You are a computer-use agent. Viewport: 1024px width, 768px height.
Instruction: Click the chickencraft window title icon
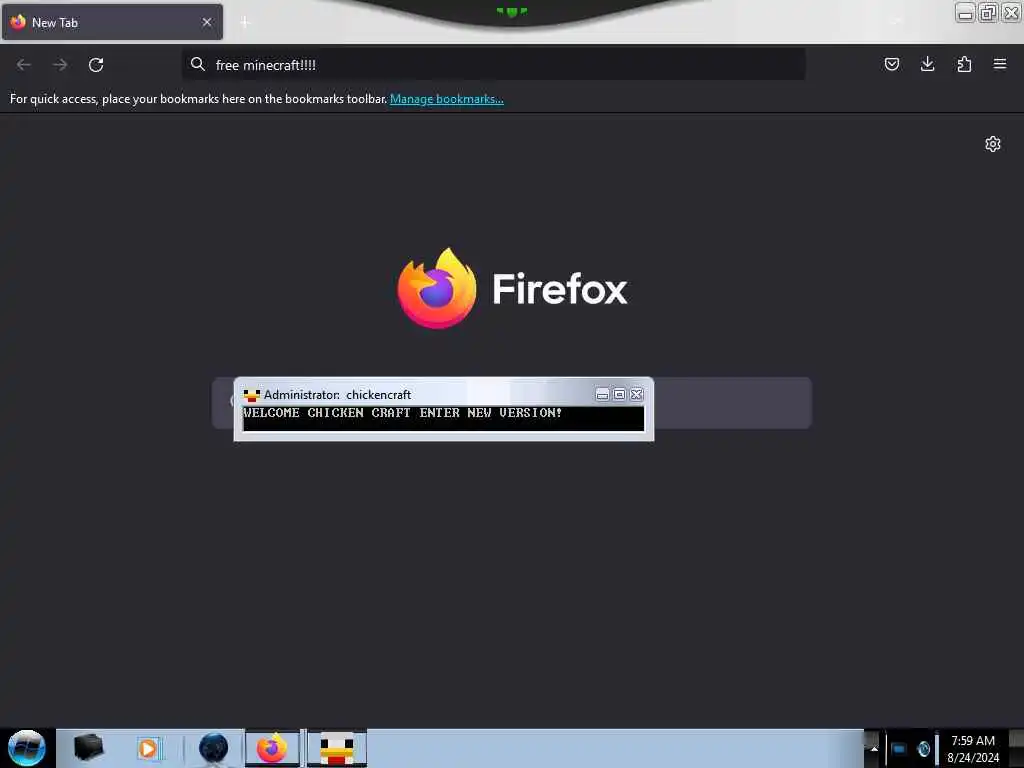coord(251,395)
